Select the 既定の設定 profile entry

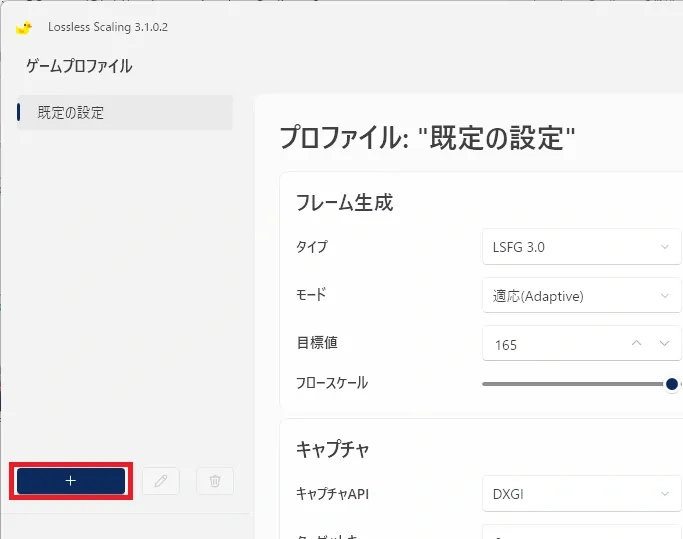(125, 112)
